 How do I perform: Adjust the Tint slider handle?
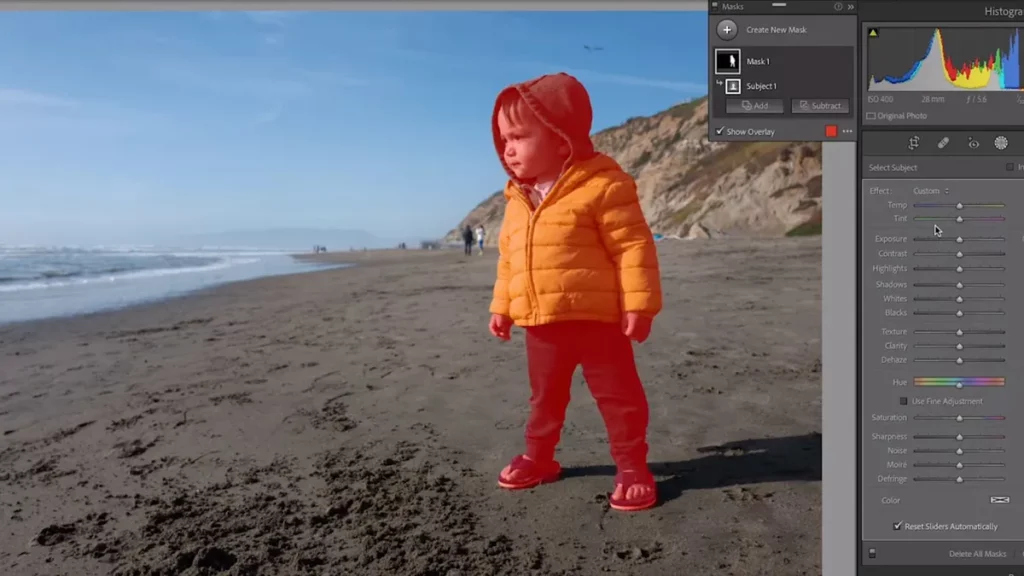tap(959, 219)
